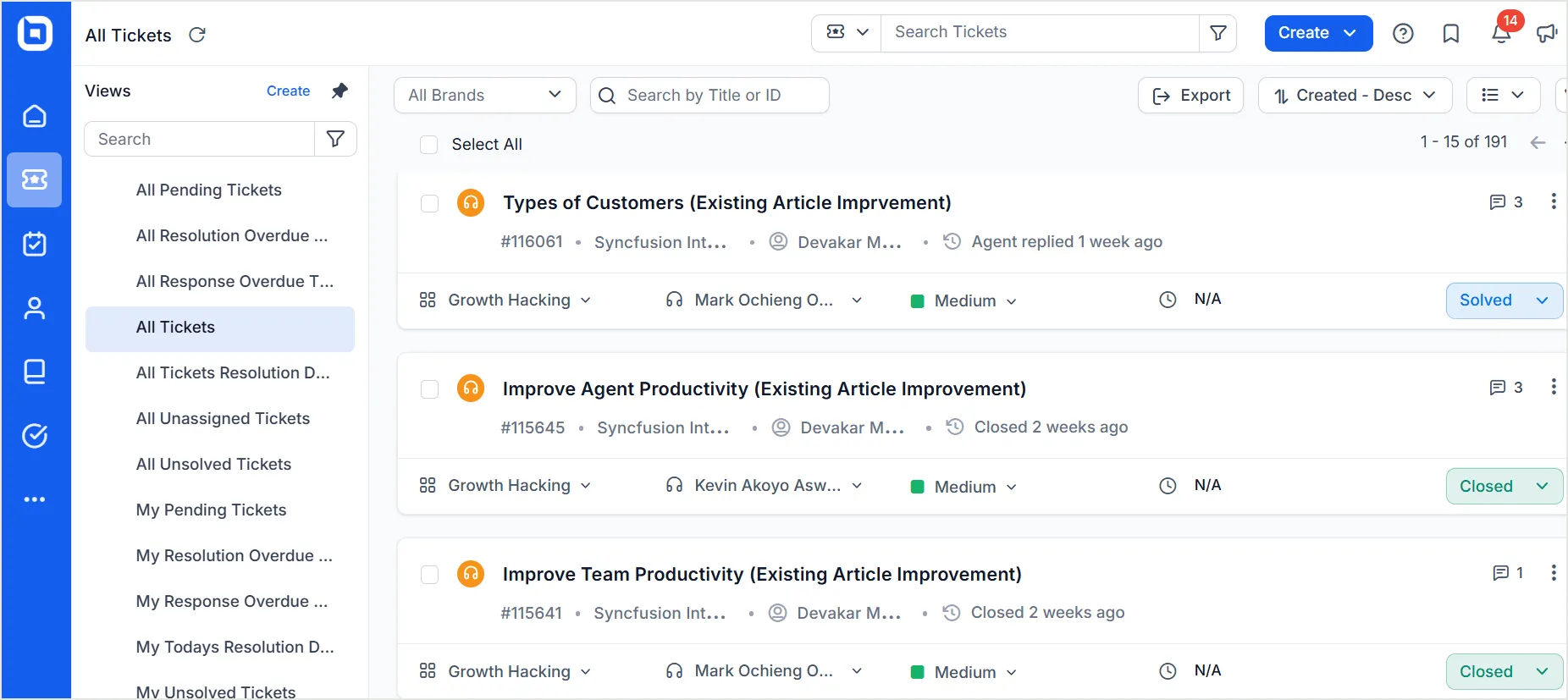The image size is (1568, 700).
Task: Change Closed status of ticket #115645
Action: pos(1504,486)
